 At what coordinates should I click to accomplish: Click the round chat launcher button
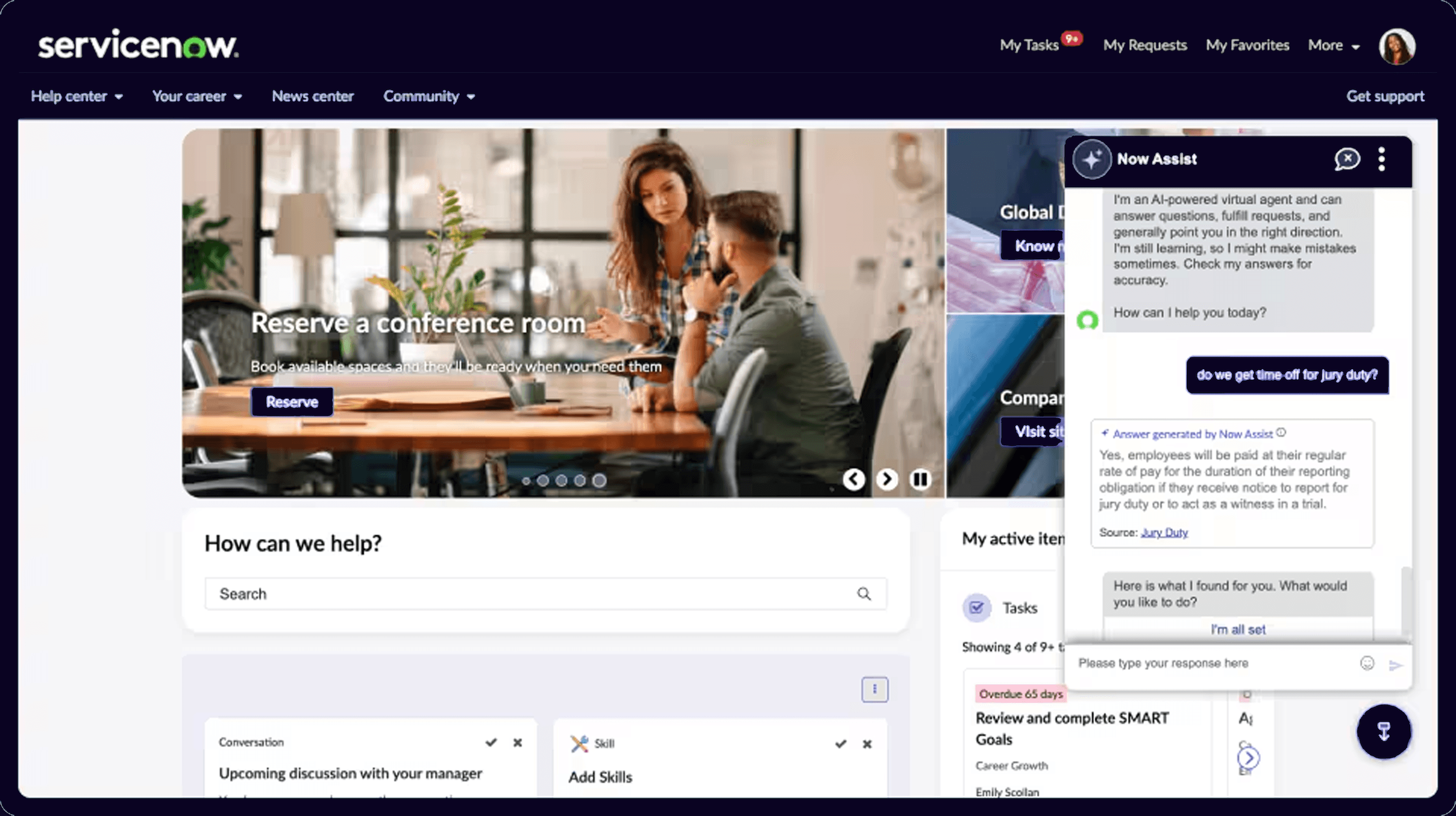coord(1383,731)
